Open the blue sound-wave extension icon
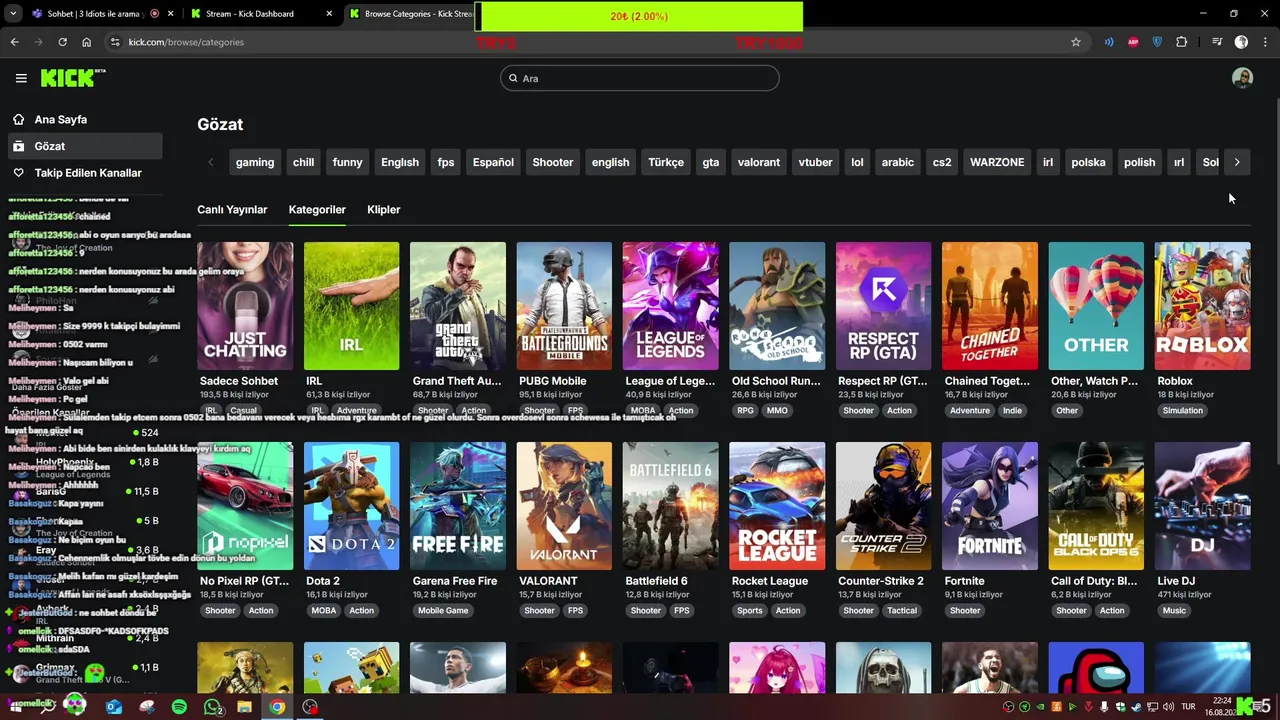Image resolution: width=1280 pixels, height=720 pixels. point(1109,42)
